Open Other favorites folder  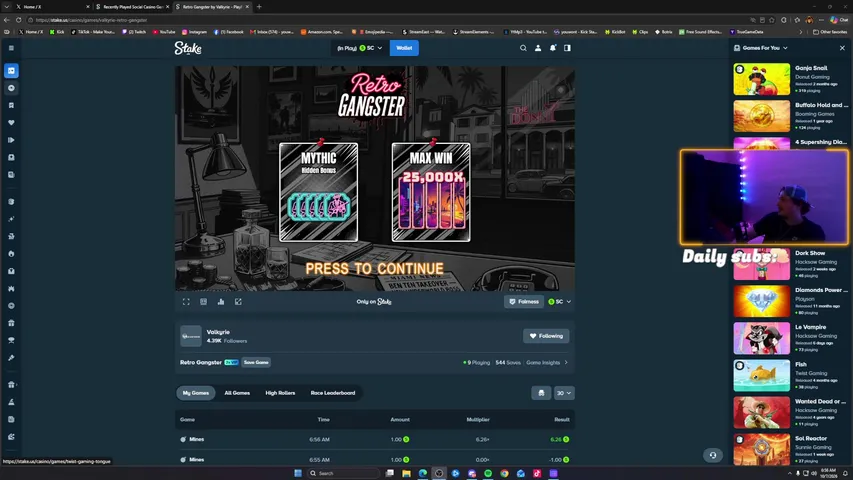point(831,32)
